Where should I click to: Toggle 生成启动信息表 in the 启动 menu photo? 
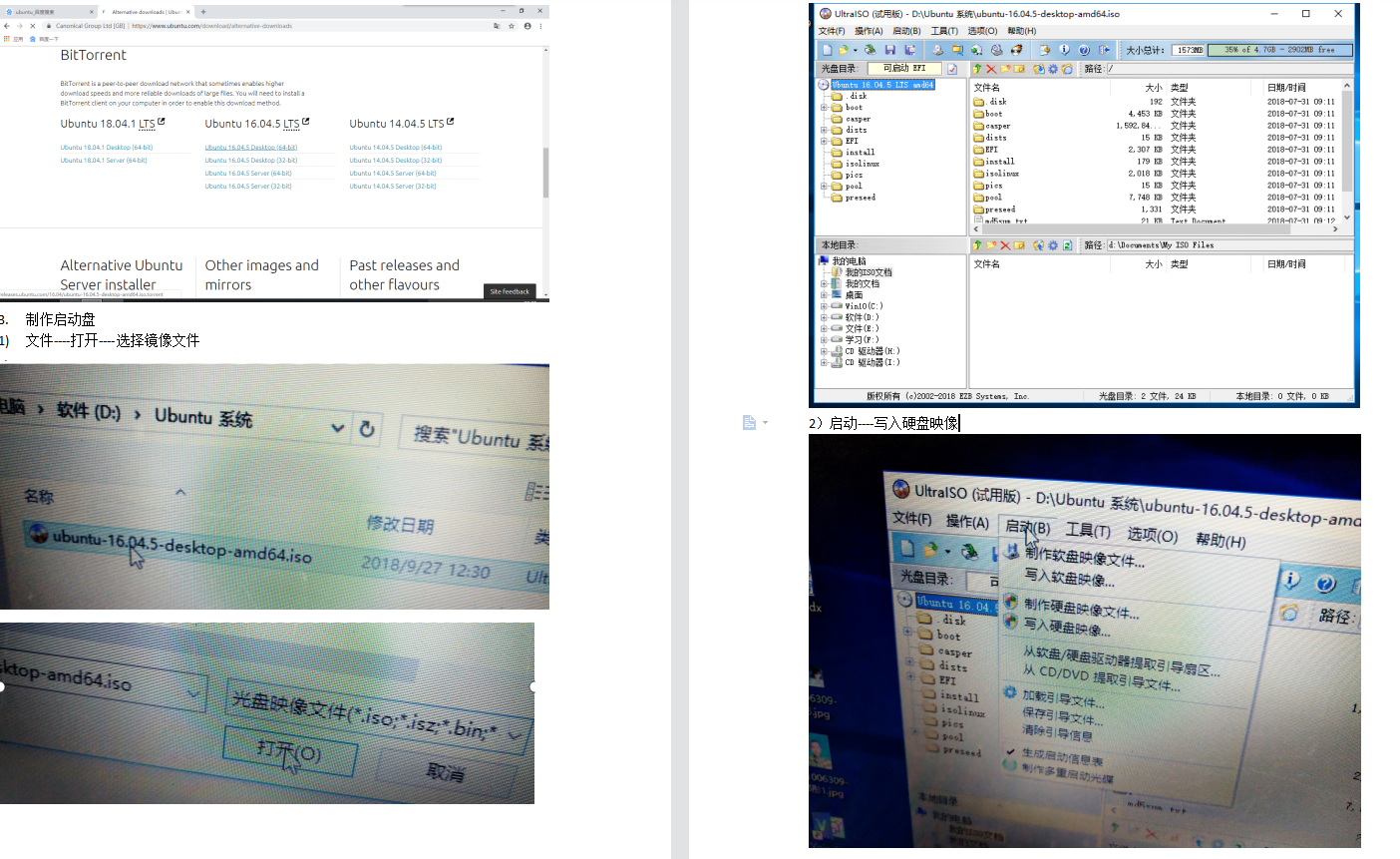(x=1062, y=757)
